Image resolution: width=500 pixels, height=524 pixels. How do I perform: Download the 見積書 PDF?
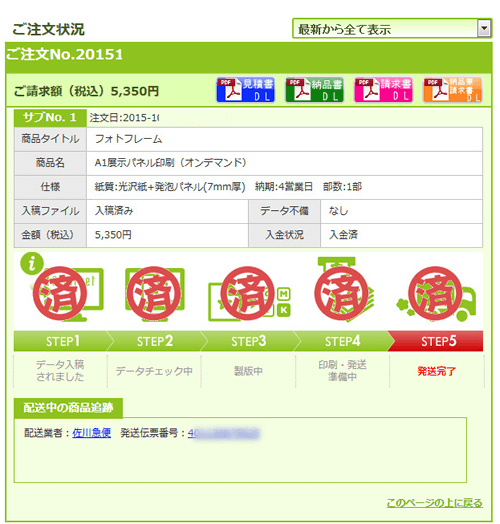click(245, 90)
